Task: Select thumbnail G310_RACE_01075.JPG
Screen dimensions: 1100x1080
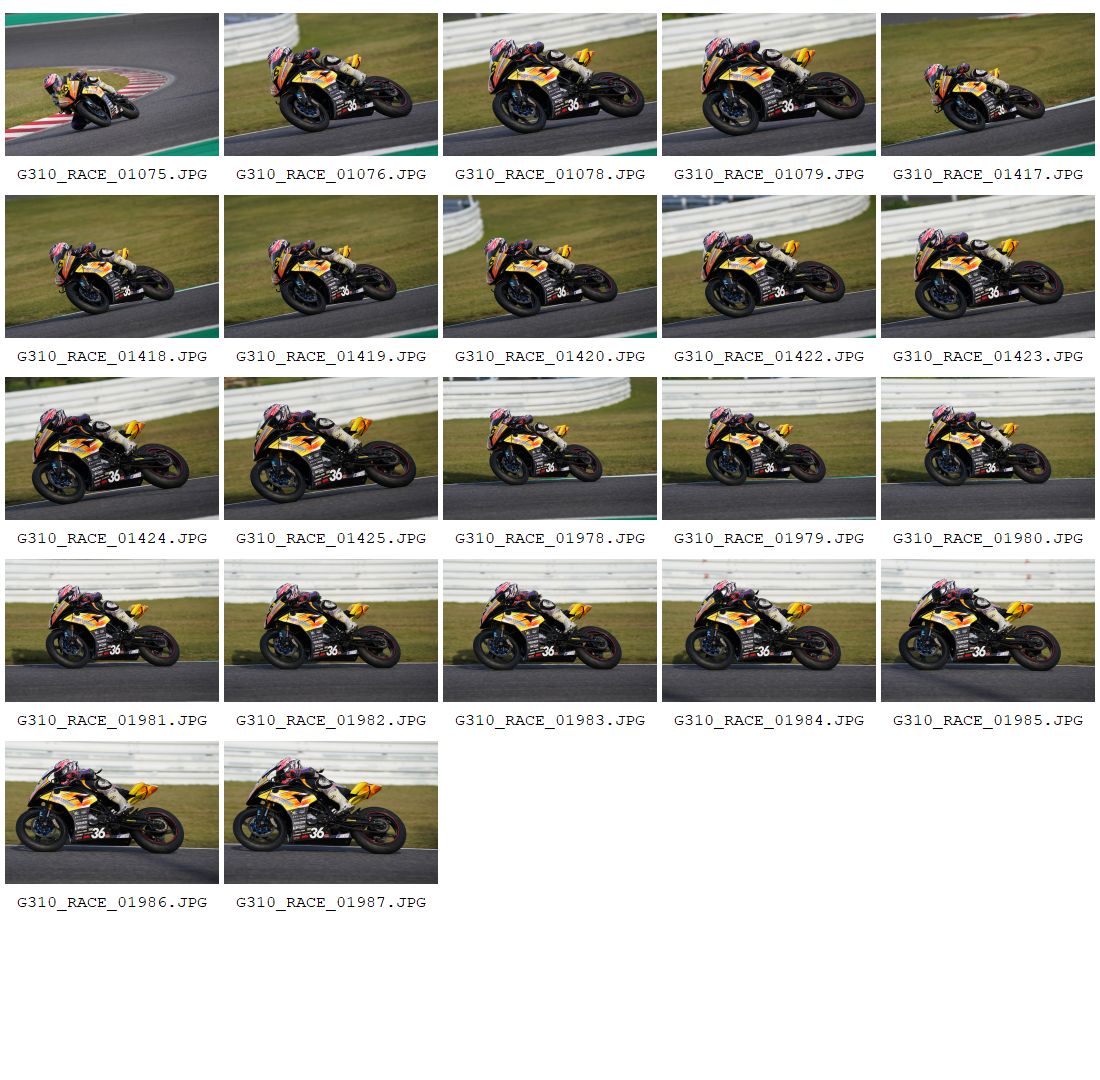Action: pos(112,84)
